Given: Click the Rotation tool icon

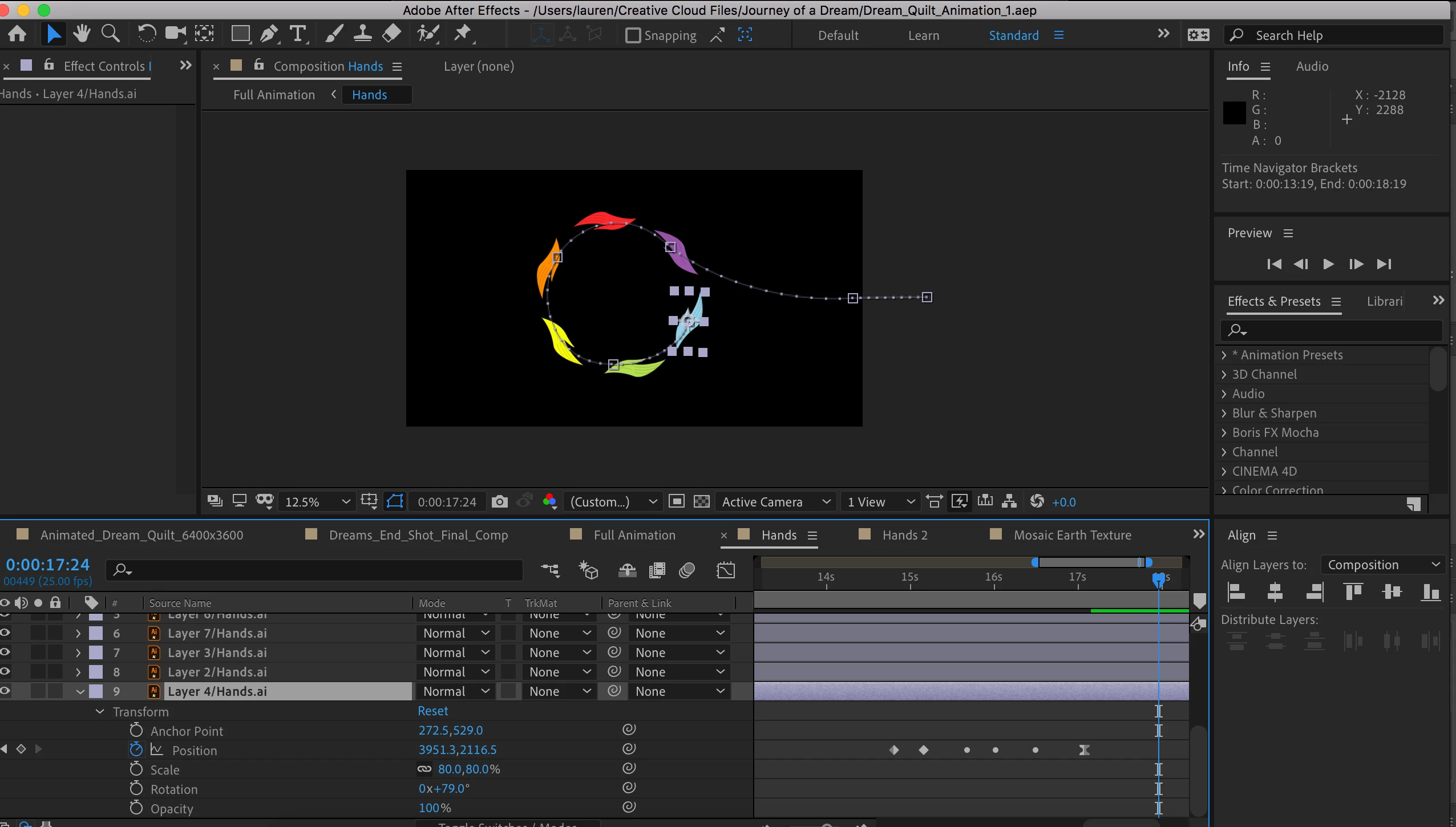Looking at the screenshot, I should [x=146, y=34].
